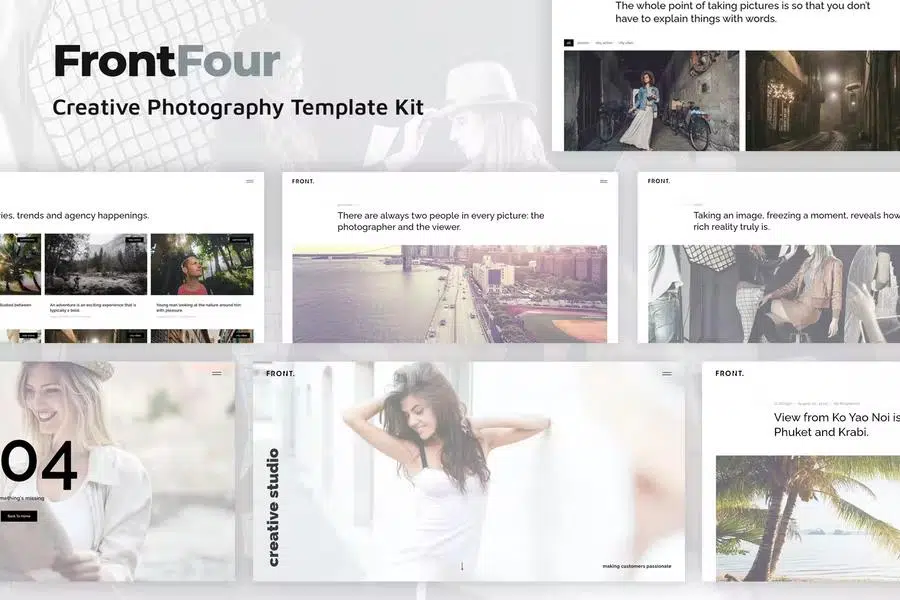This screenshot has width=900, height=600.
Task: Click FRONT. logo on the creative studio page
Action: pos(280,373)
